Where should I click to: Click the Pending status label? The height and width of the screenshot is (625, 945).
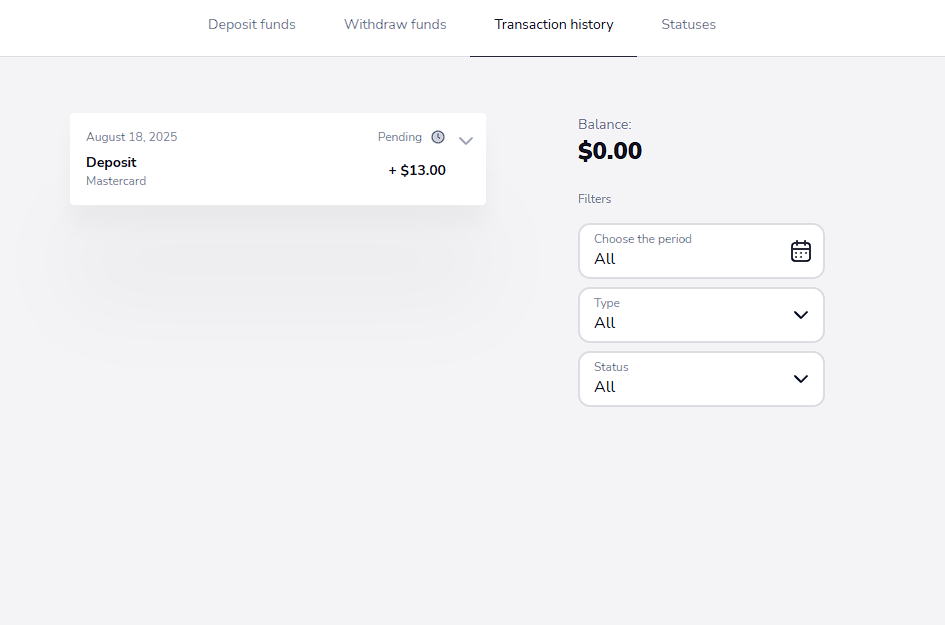coord(400,137)
